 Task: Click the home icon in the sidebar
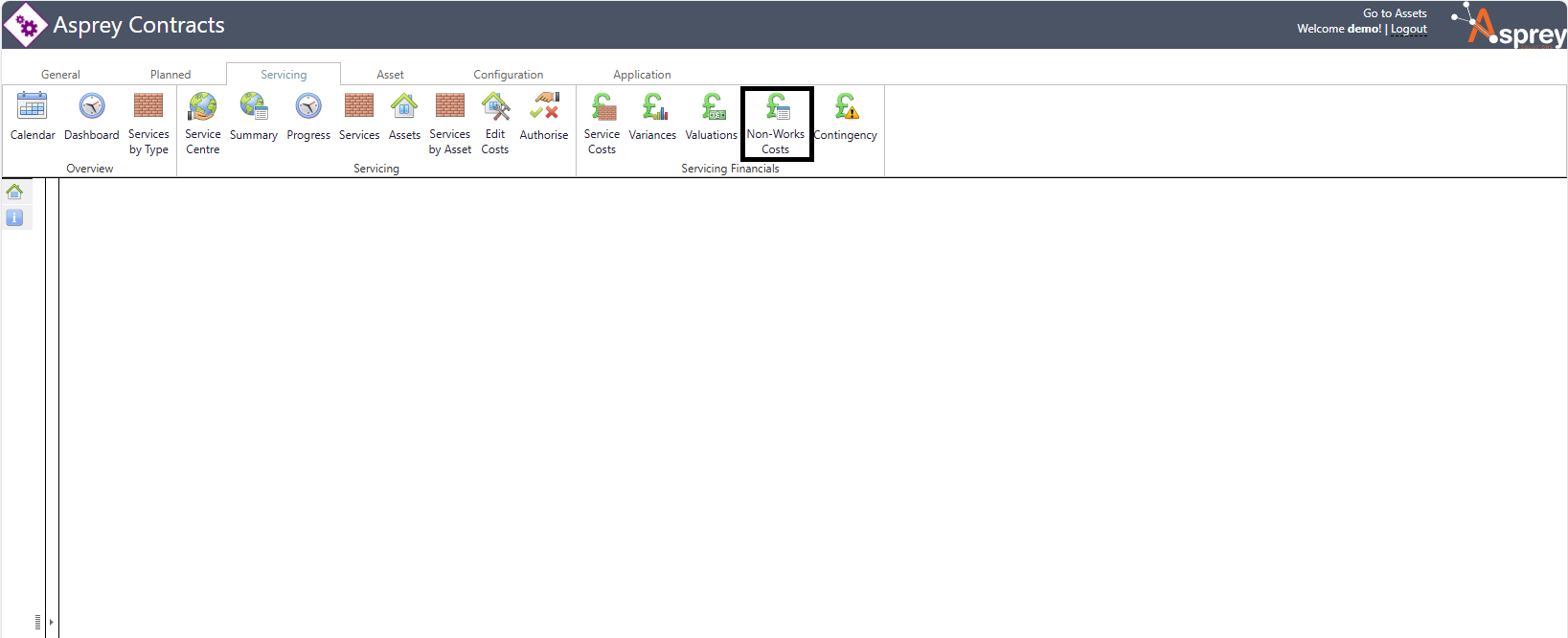click(14, 192)
